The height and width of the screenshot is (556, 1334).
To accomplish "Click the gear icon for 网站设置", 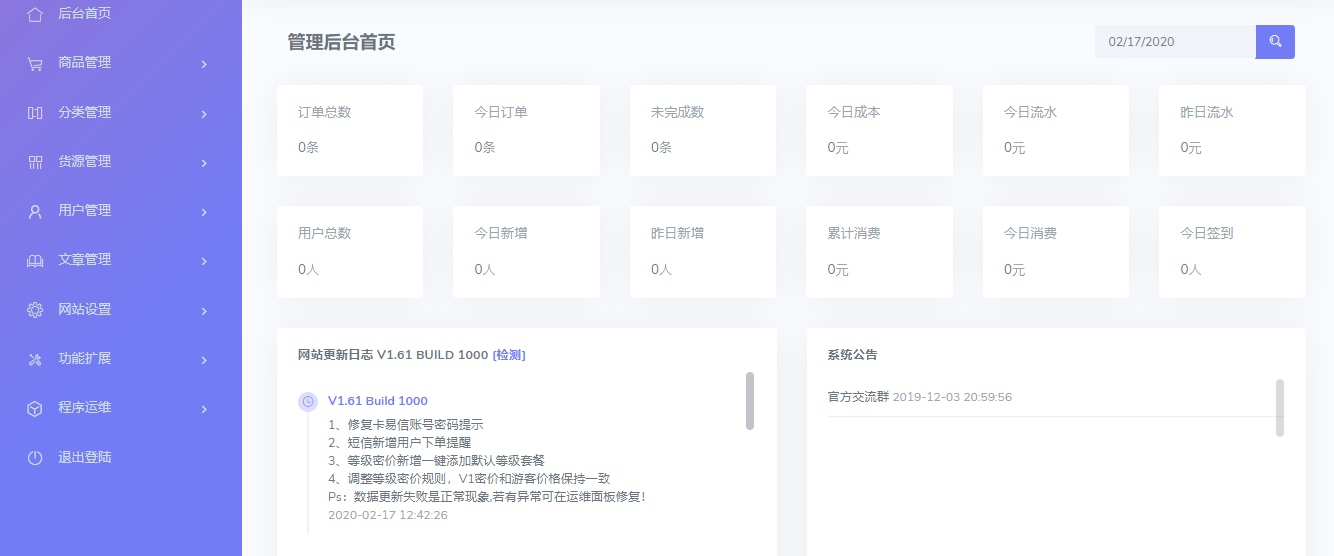I will 35,310.
